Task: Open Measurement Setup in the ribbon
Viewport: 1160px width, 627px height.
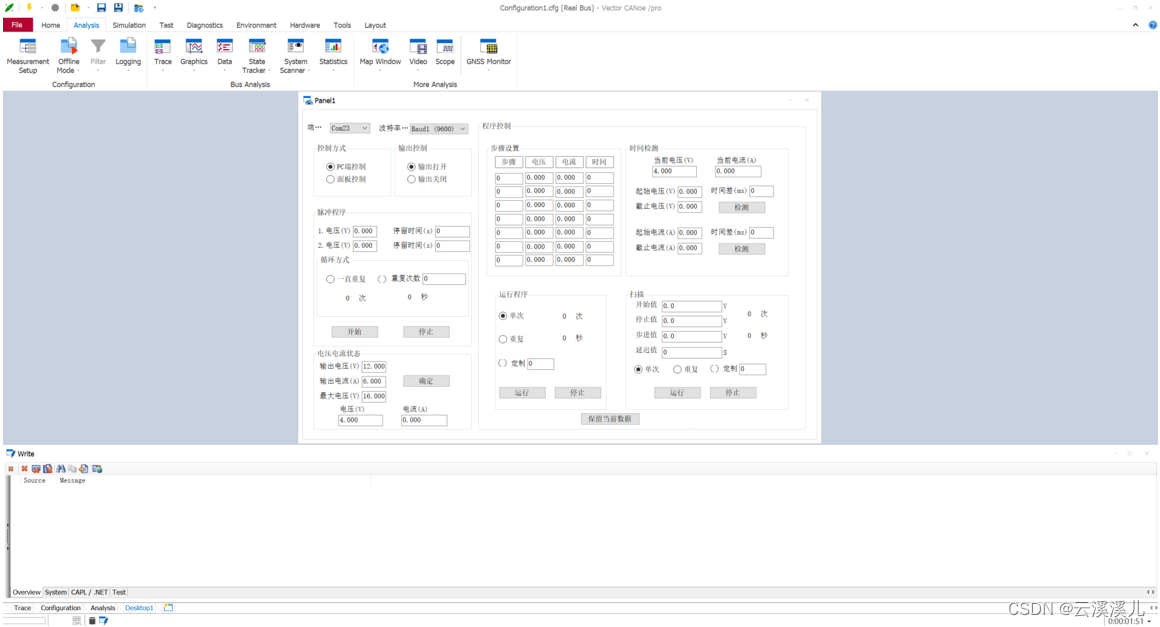Action: (x=27, y=56)
